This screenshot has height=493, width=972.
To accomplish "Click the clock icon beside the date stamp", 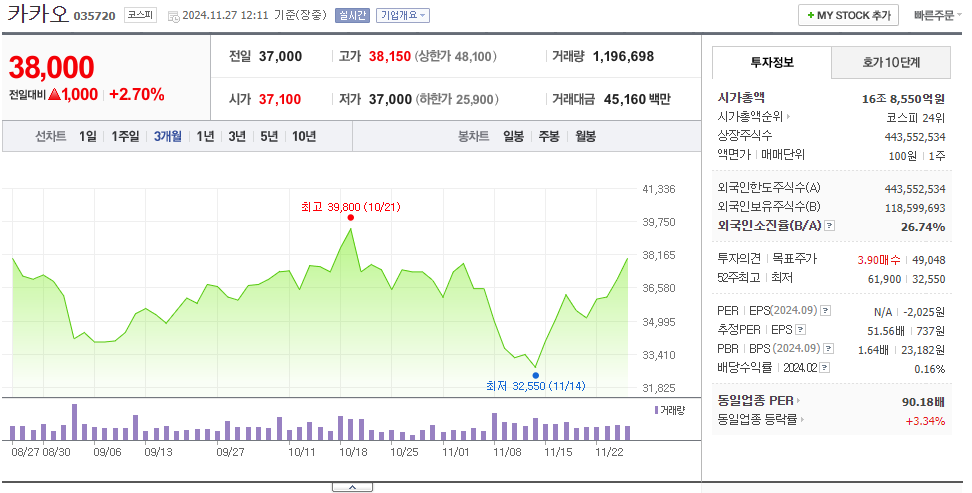I will click(174, 16).
